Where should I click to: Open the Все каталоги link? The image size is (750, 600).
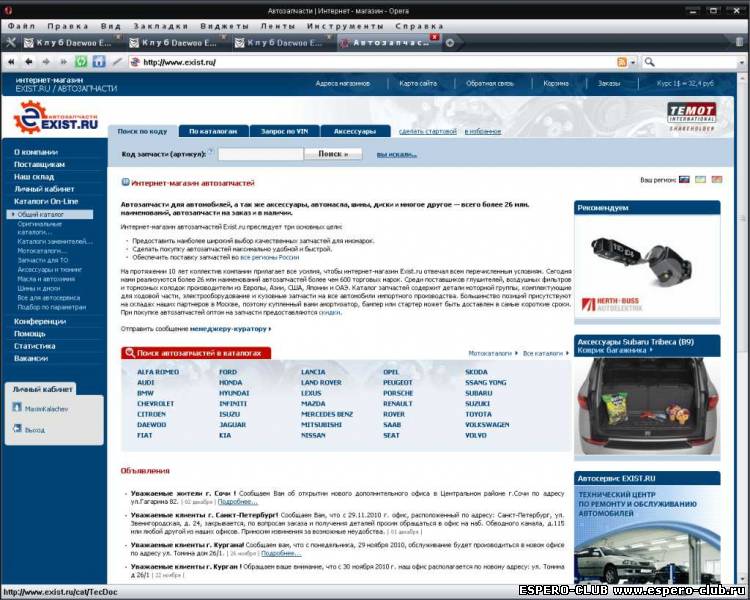tap(545, 353)
